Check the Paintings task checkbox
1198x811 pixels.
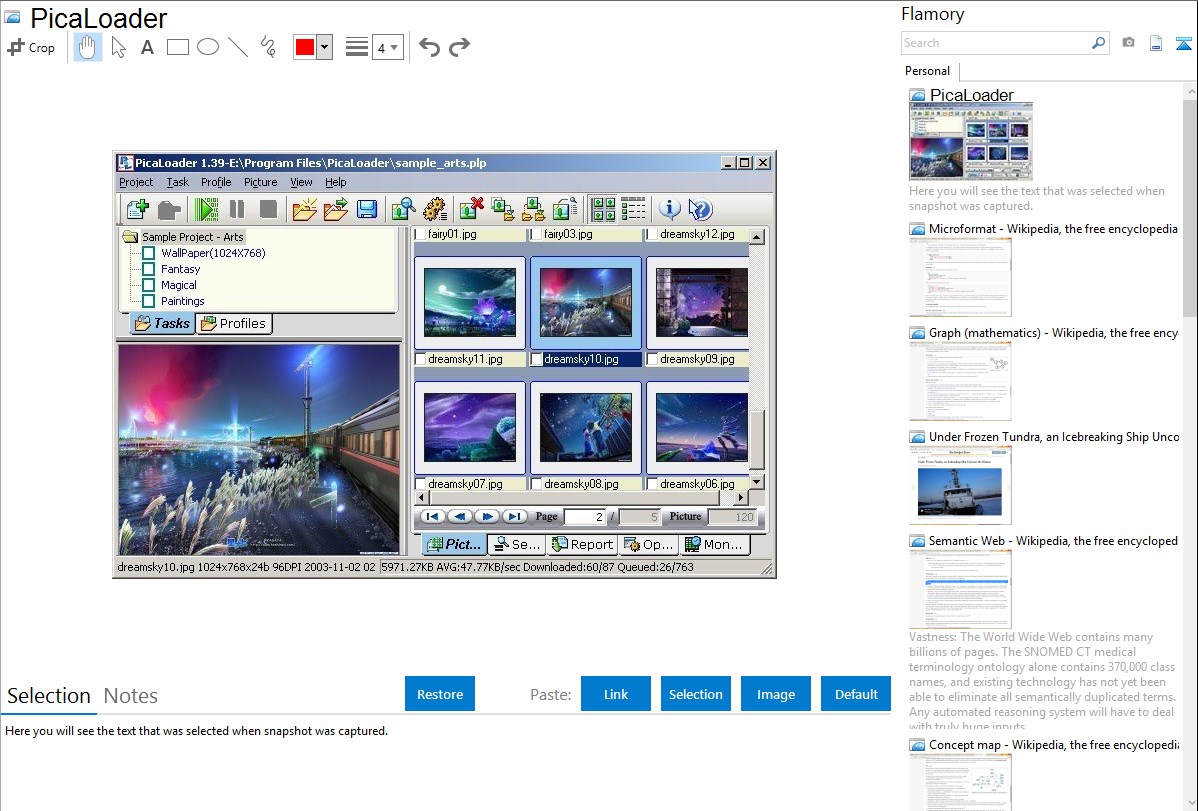pos(149,301)
